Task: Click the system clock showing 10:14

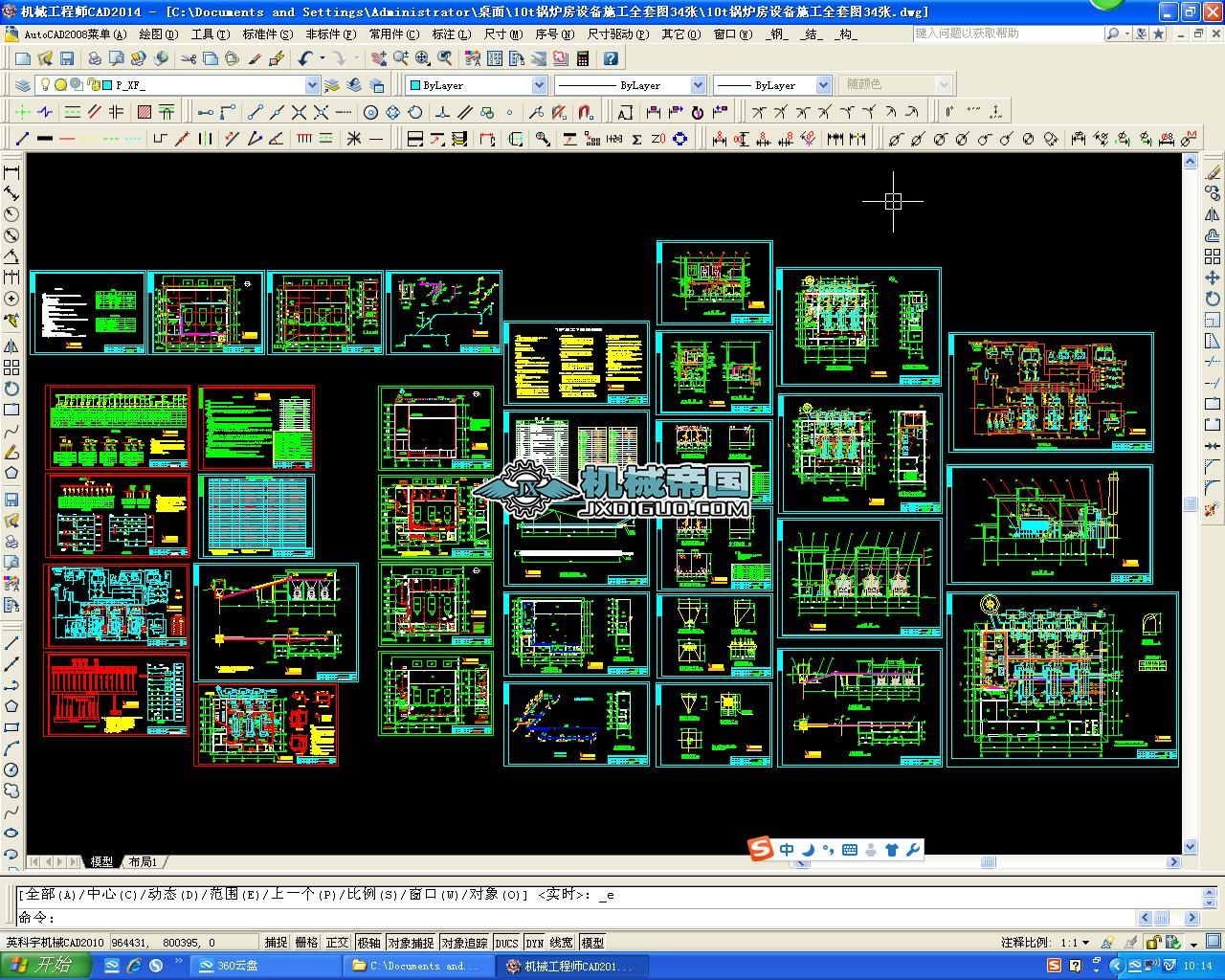Action: pos(1197,967)
